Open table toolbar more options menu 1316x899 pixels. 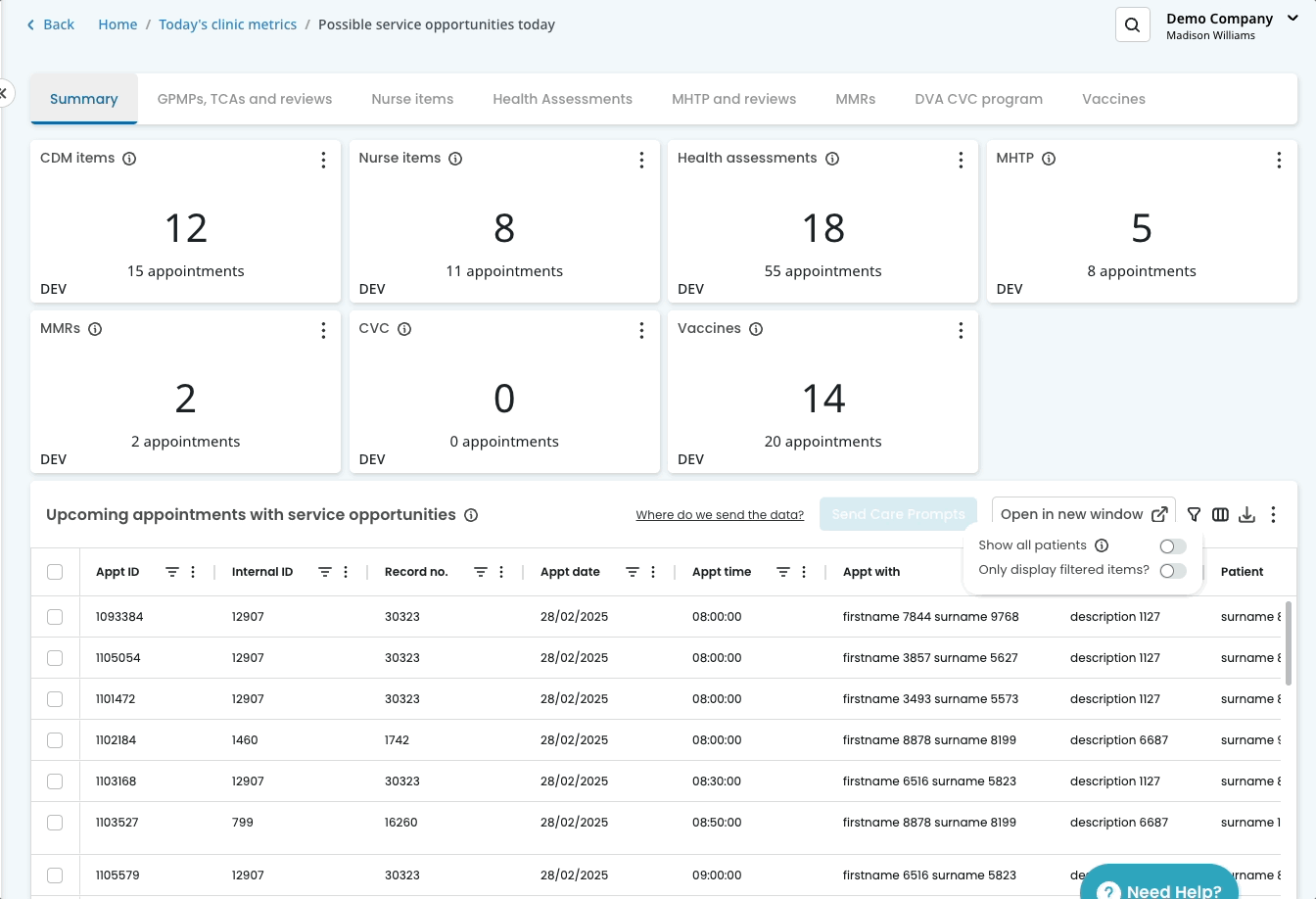click(1273, 514)
